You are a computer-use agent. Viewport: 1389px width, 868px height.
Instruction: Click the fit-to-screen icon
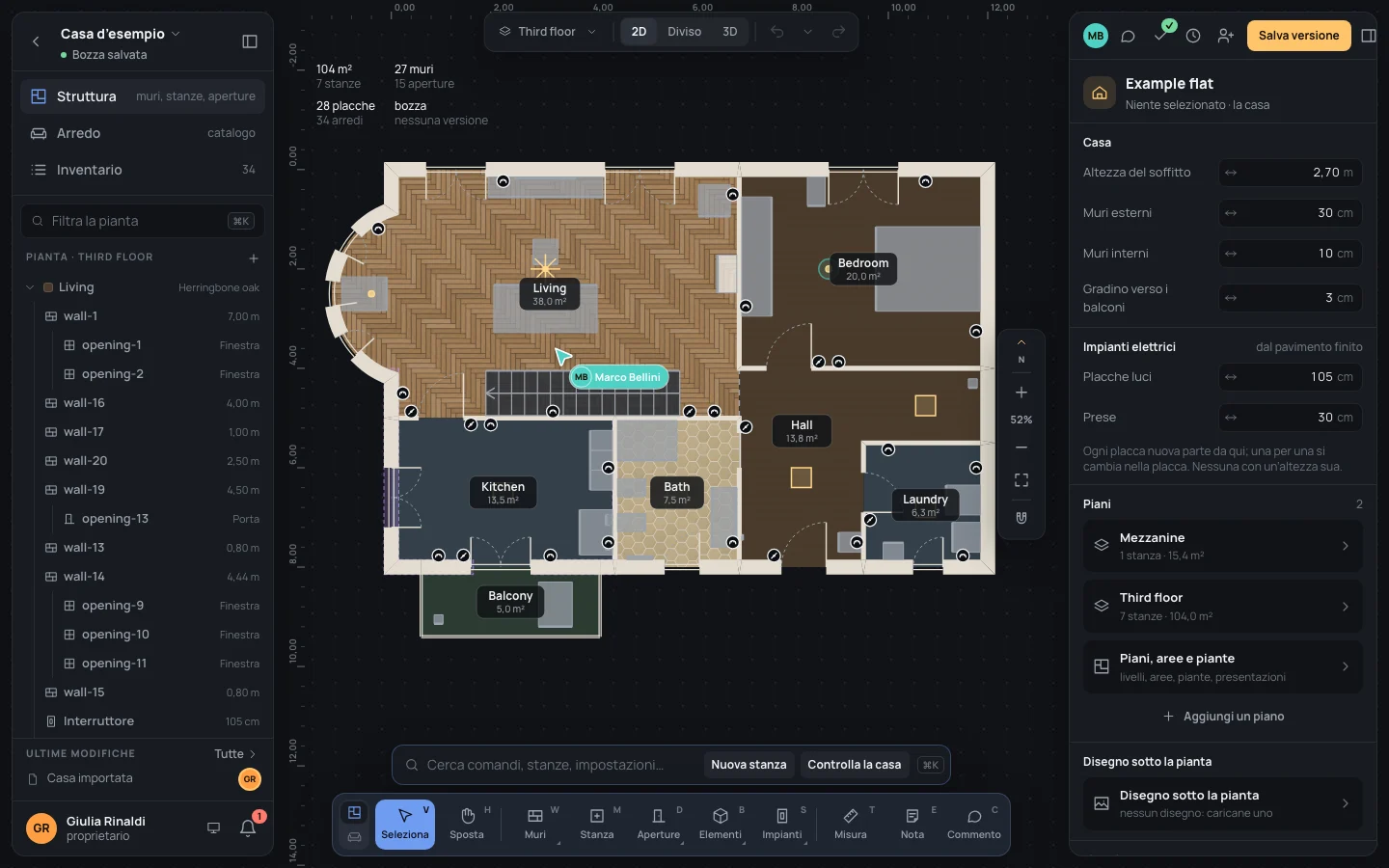(x=1021, y=480)
